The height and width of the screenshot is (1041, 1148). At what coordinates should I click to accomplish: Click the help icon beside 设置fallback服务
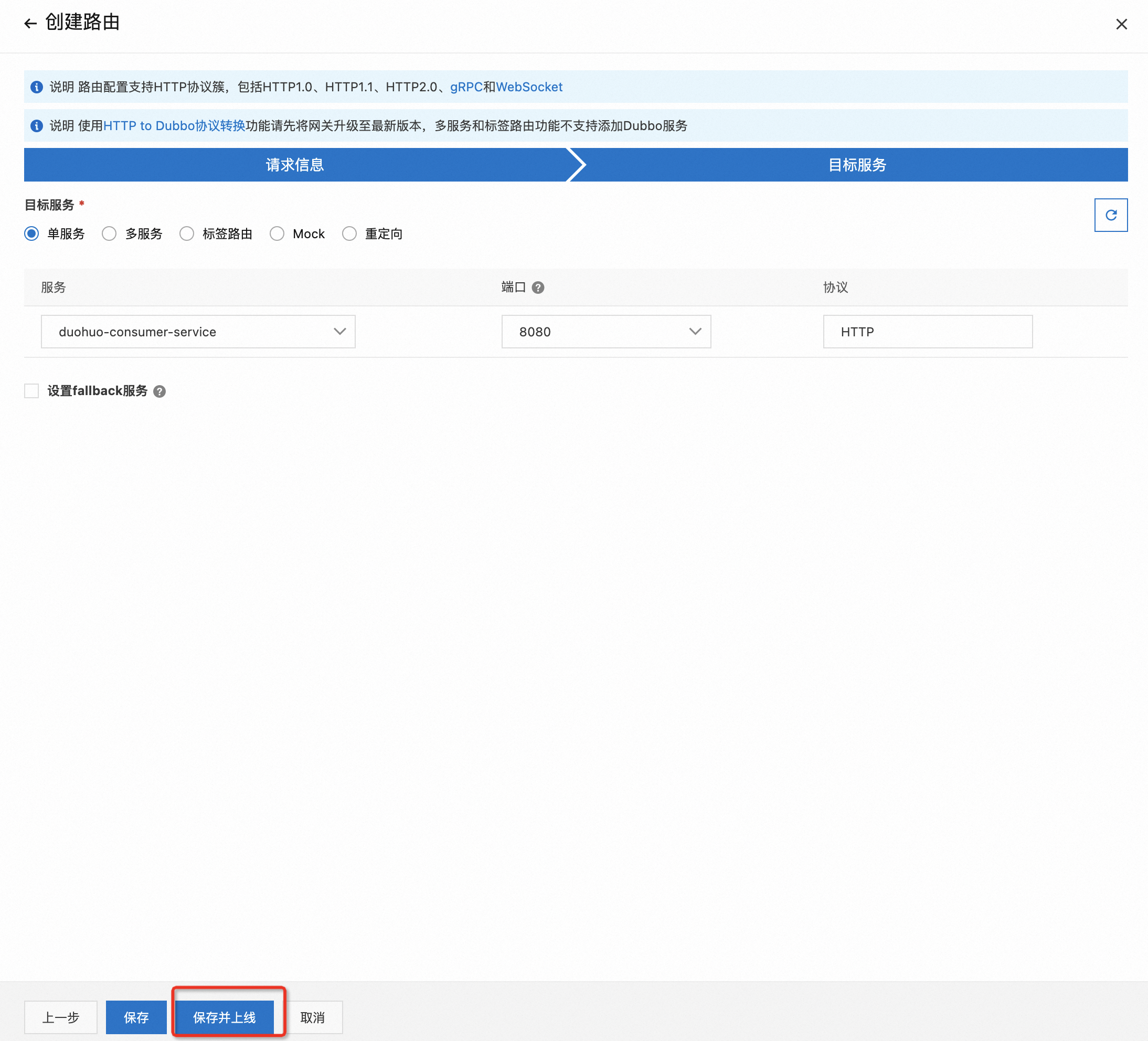pyautogui.click(x=160, y=391)
